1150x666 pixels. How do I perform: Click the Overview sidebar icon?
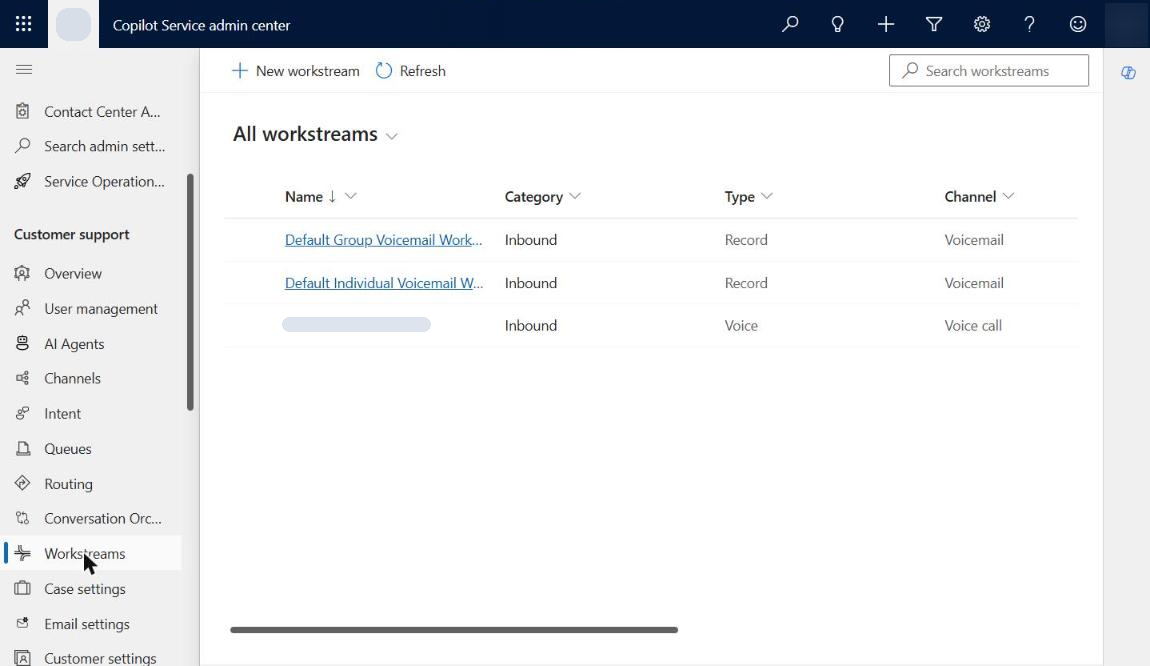pos(23,273)
